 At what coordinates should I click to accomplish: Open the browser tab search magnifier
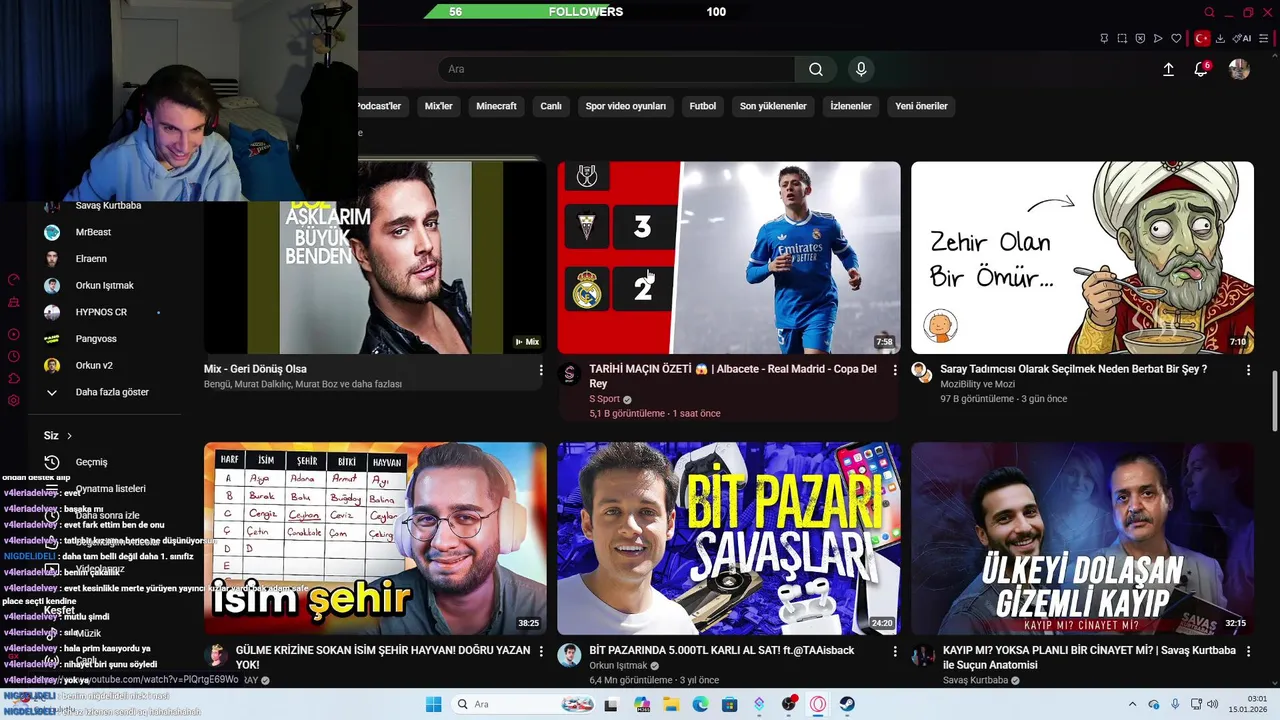(1209, 12)
